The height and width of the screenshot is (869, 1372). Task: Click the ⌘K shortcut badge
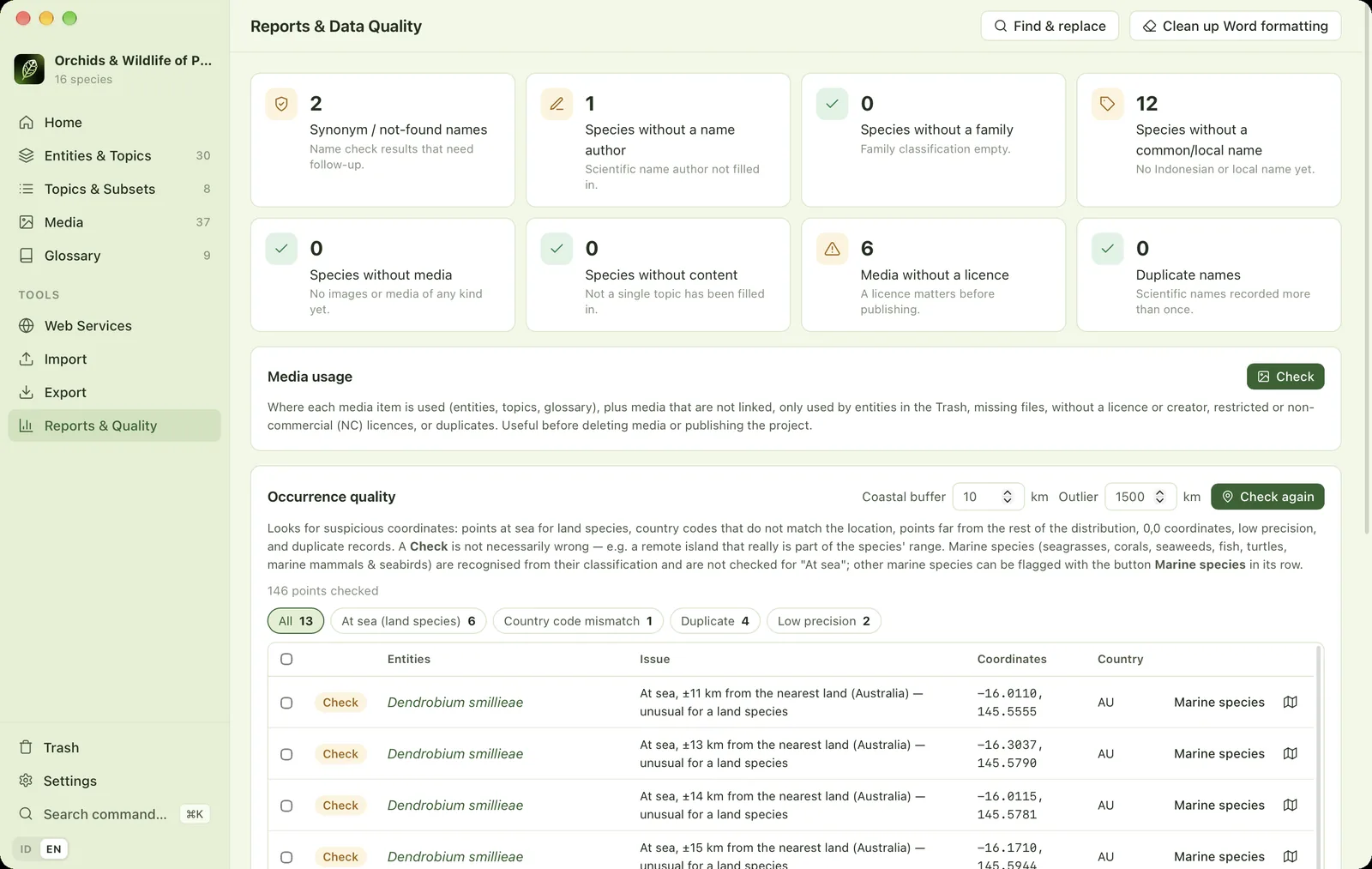click(195, 814)
